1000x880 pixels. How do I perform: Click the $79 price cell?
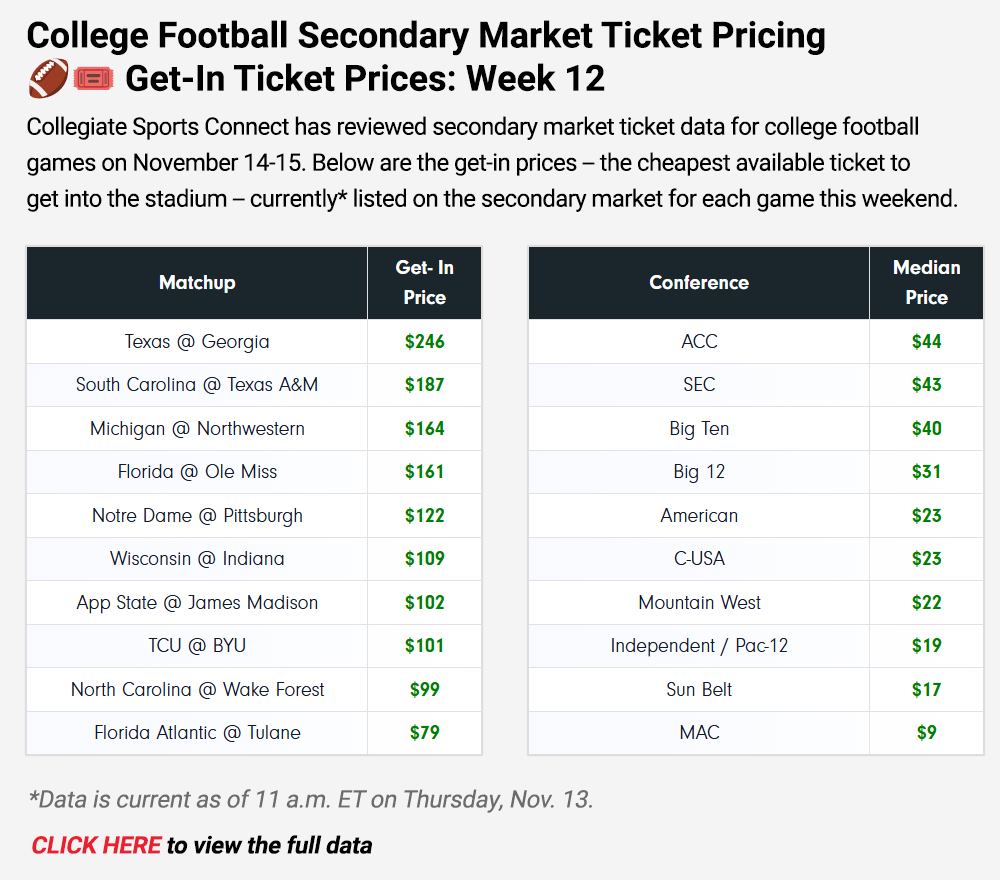click(424, 732)
